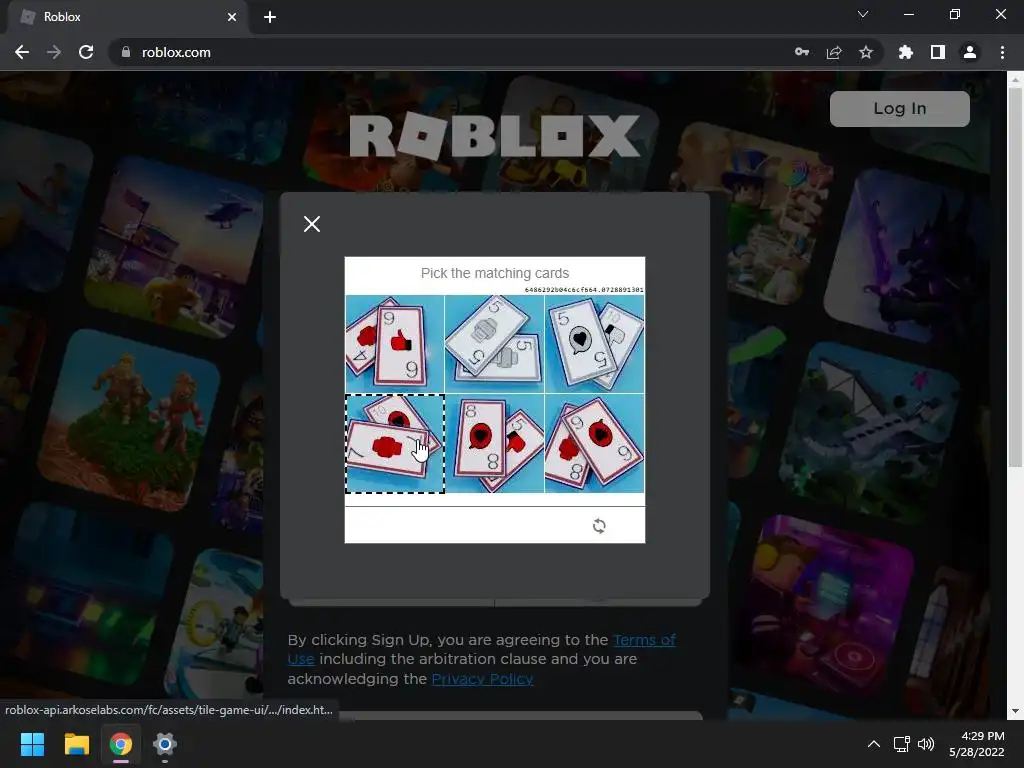Viewport: 1024px width, 768px height.
Task: Pick the grey cards tile showing 5s
Action: coord(494,344)
